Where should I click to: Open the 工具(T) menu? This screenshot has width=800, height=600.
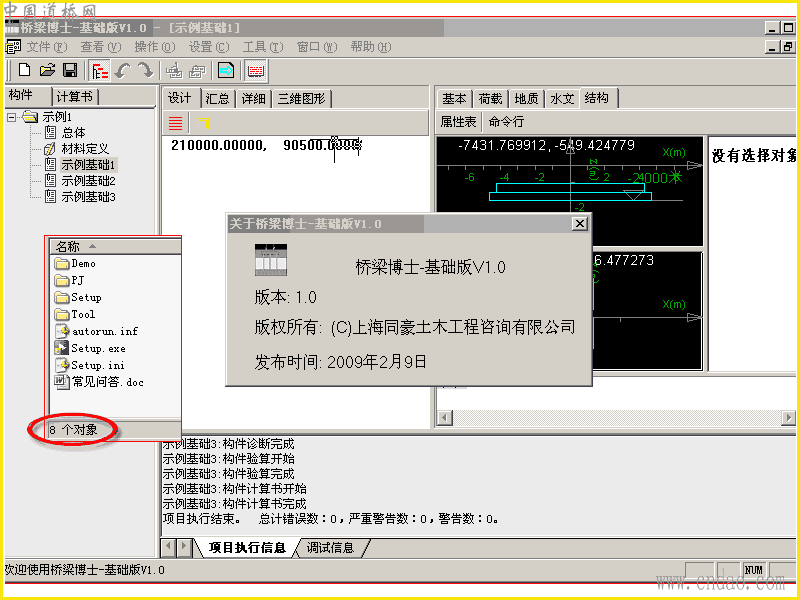click(262, 47)
